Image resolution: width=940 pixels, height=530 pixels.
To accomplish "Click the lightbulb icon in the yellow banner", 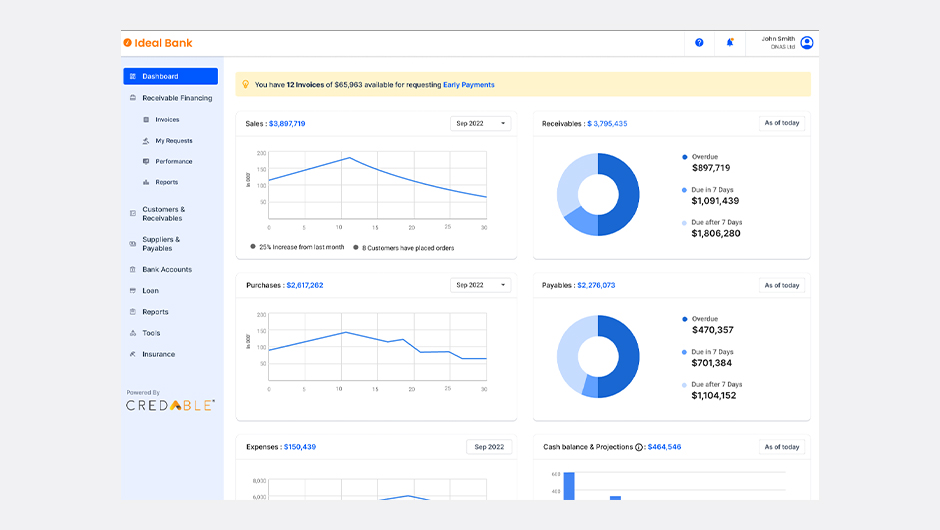I will click(x=246, y=85).
